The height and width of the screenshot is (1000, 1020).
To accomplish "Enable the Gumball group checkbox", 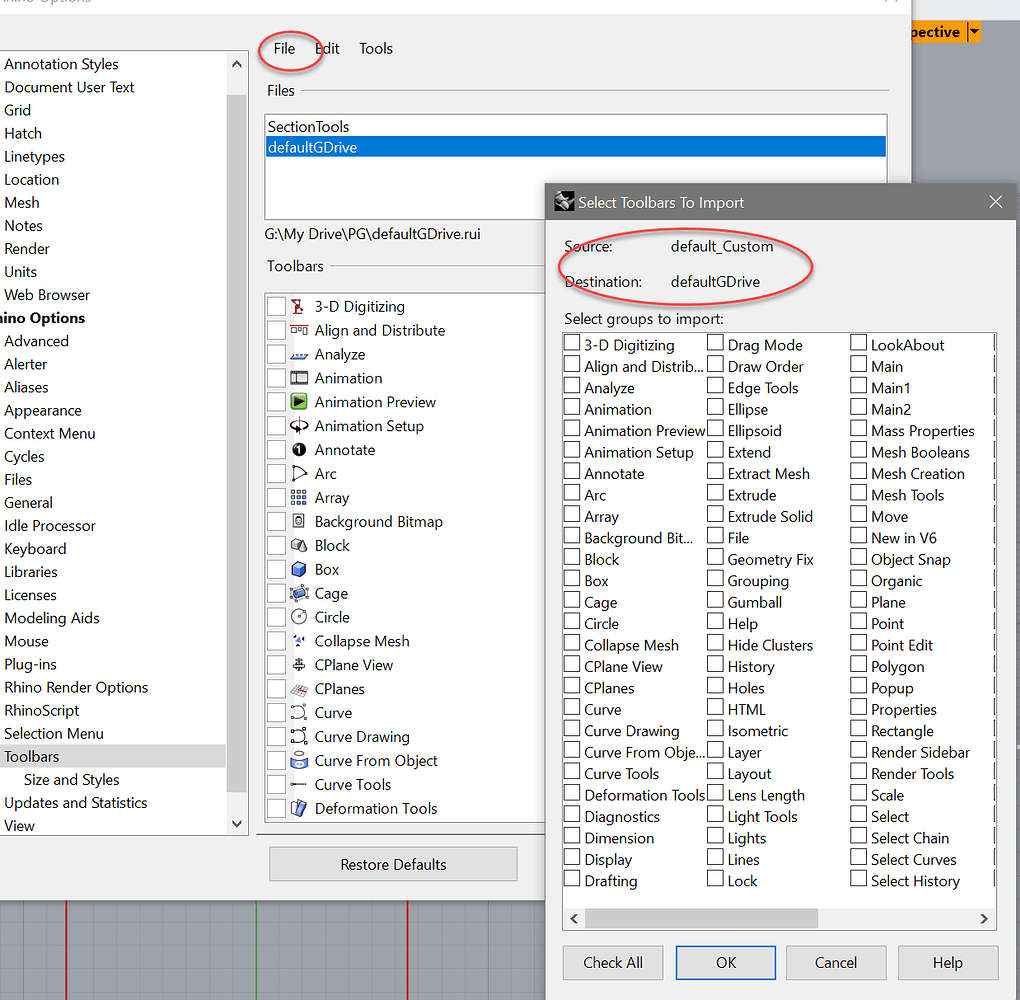I will (x=716, y=601).
